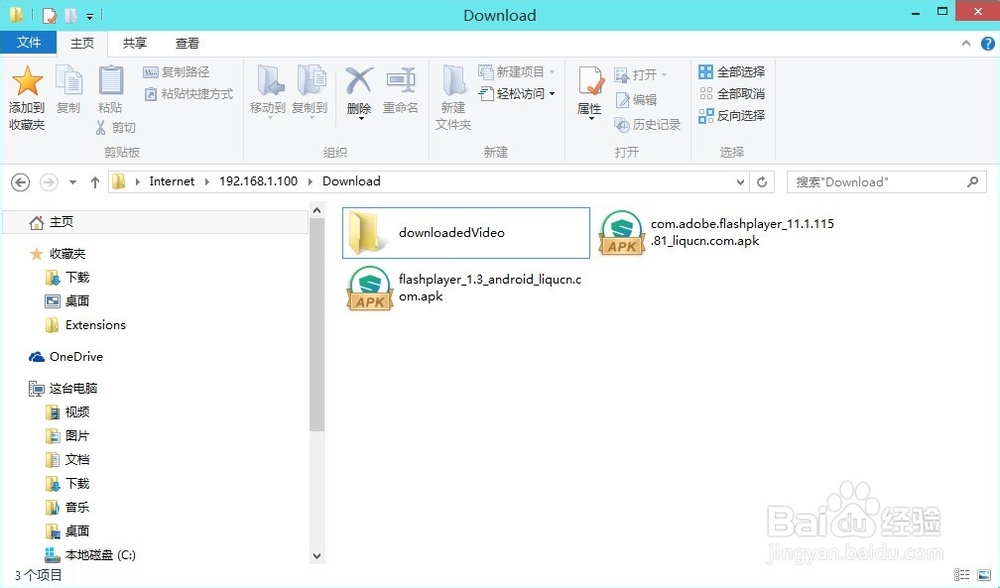Open the 共享 (Share) ribbon tab

134,43
